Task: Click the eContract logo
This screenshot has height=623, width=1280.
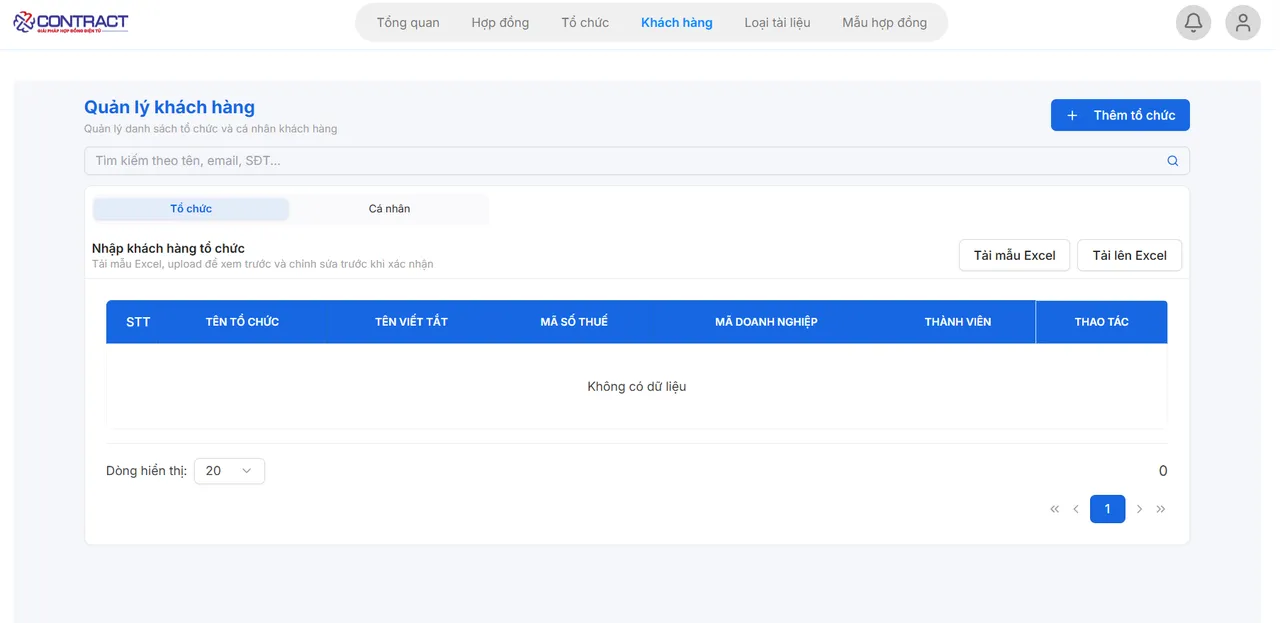Action: 71,22
